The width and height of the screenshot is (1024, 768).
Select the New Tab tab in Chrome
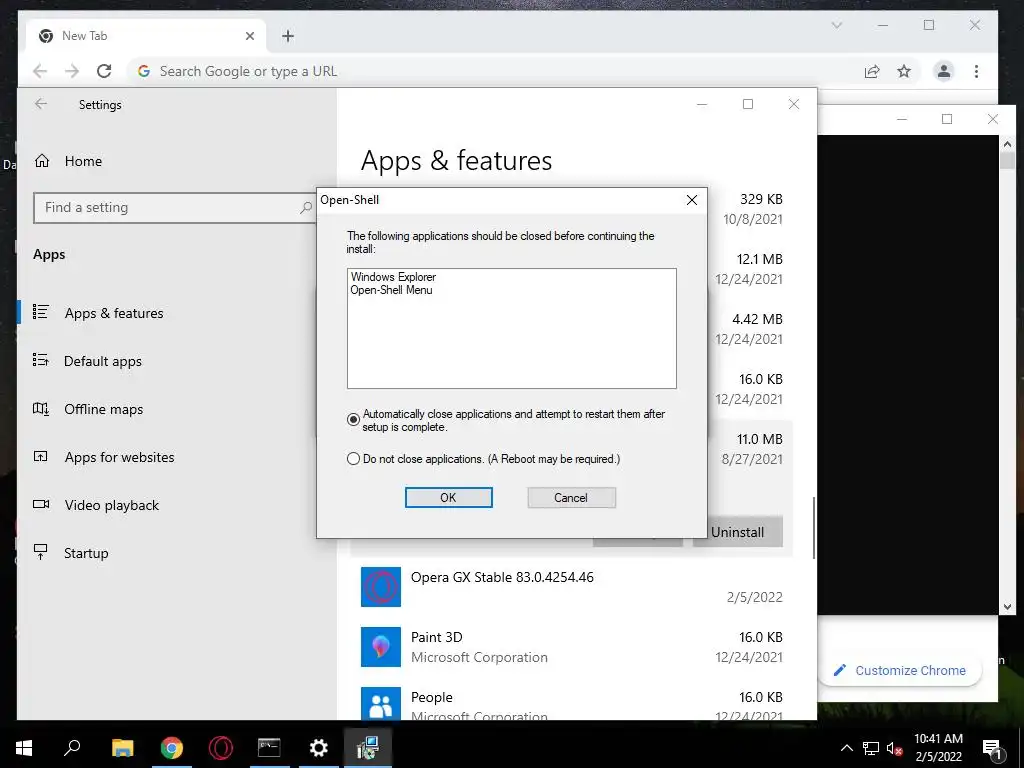coord(146,36)
